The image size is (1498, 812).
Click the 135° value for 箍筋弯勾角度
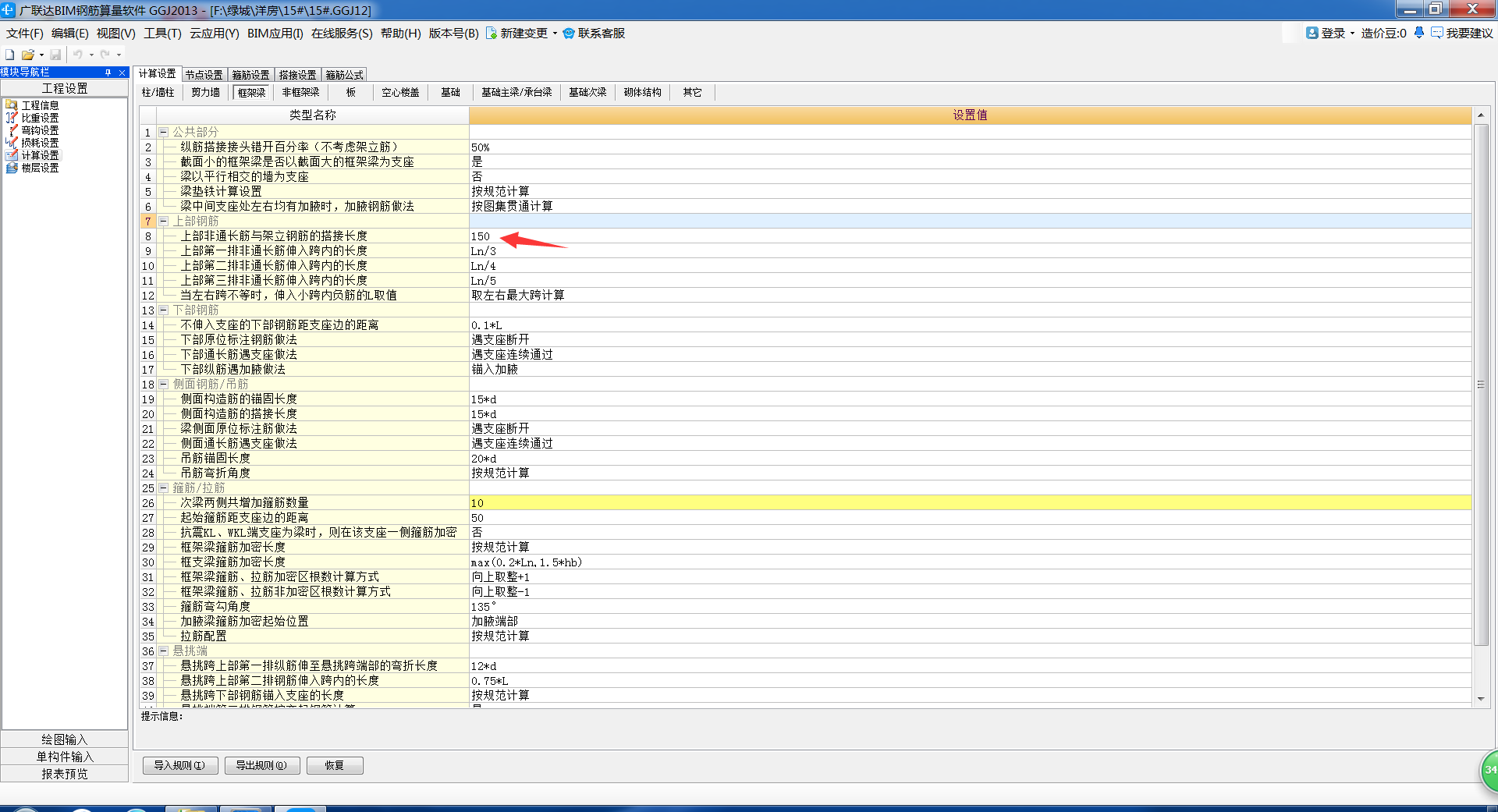970,607
